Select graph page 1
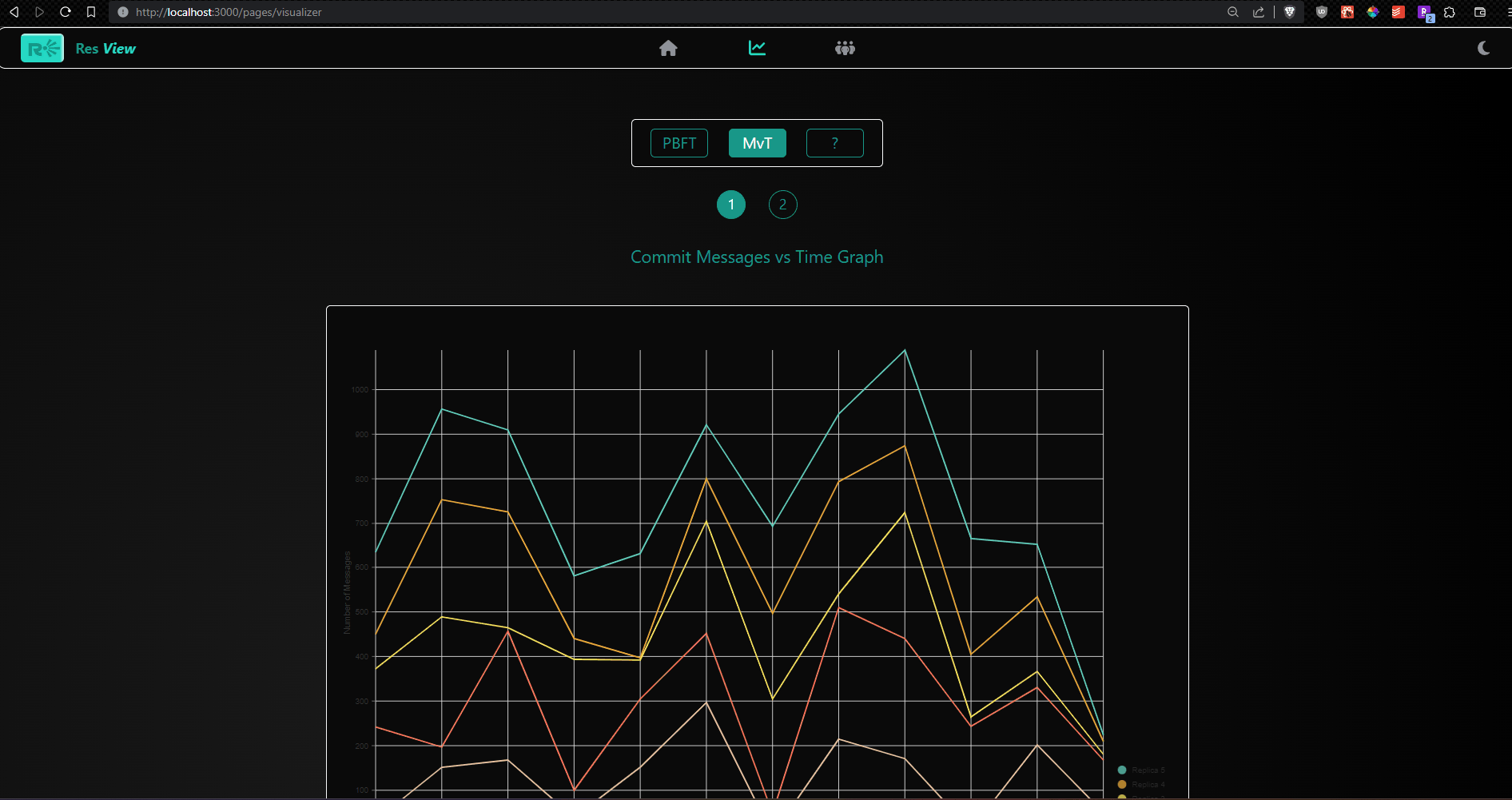Screen dimensions: 1512x800 [731, 205]
